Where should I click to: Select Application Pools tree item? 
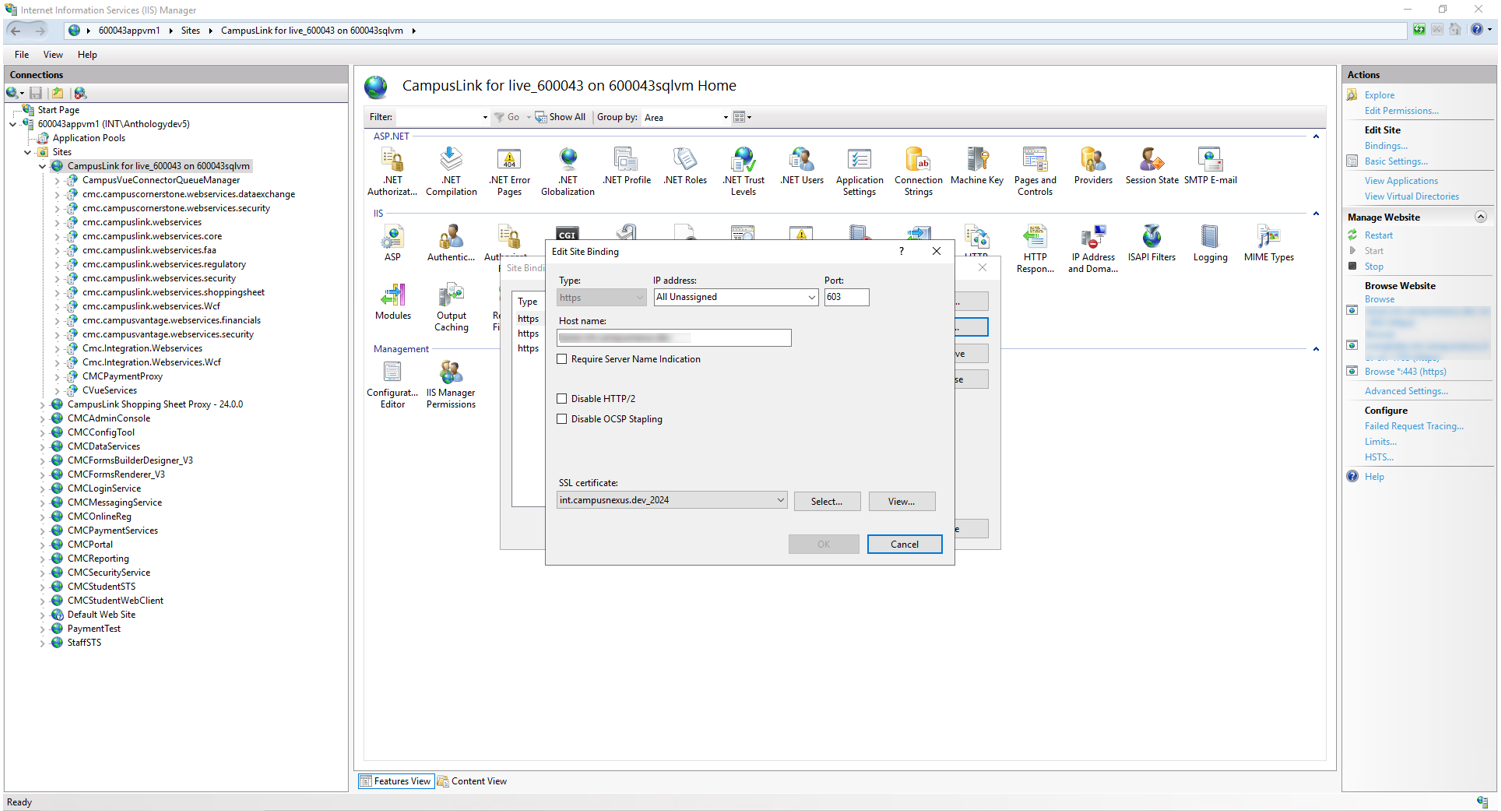88,138
